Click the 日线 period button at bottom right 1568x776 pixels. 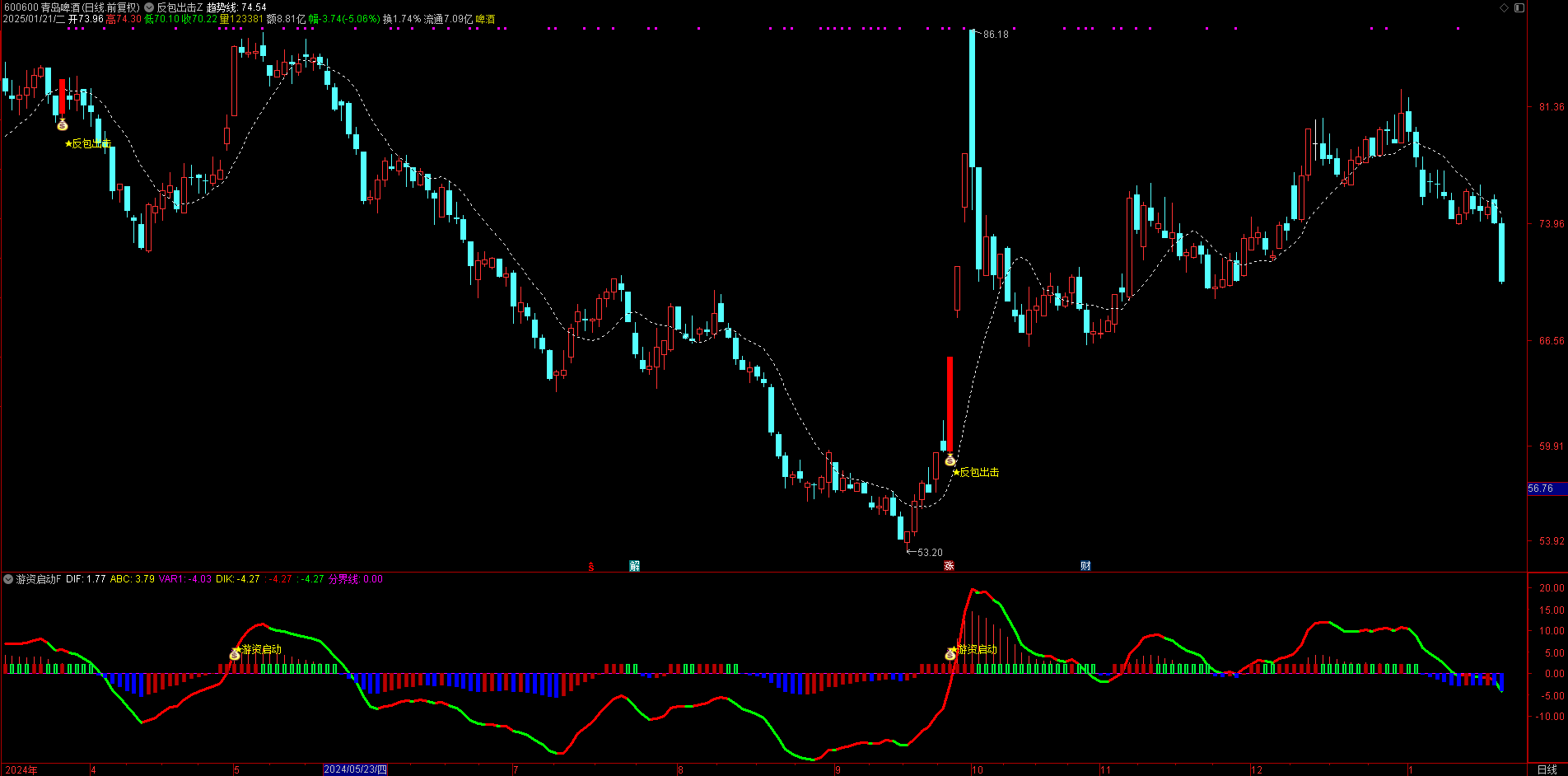pos(1547,770)
